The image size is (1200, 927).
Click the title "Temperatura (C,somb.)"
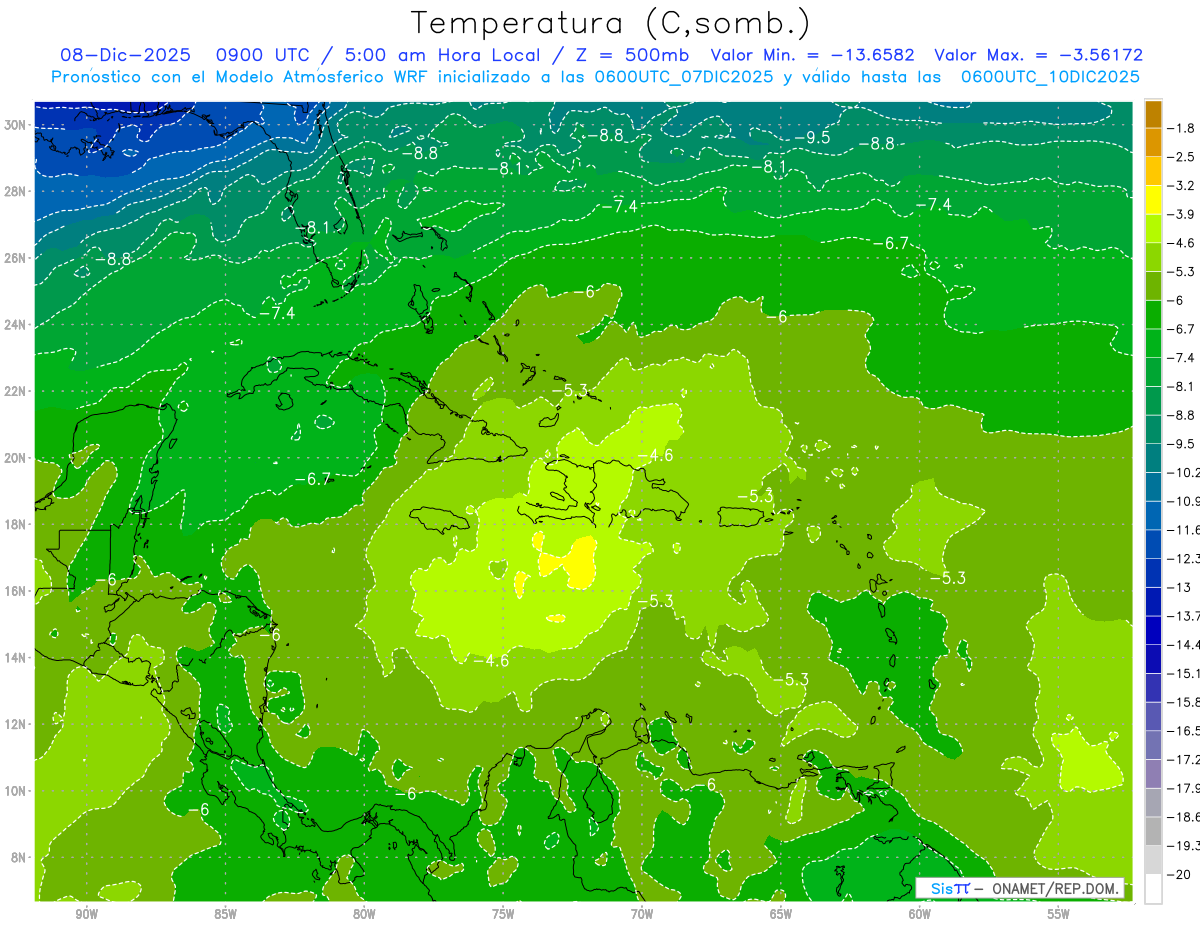click(611, 23)
